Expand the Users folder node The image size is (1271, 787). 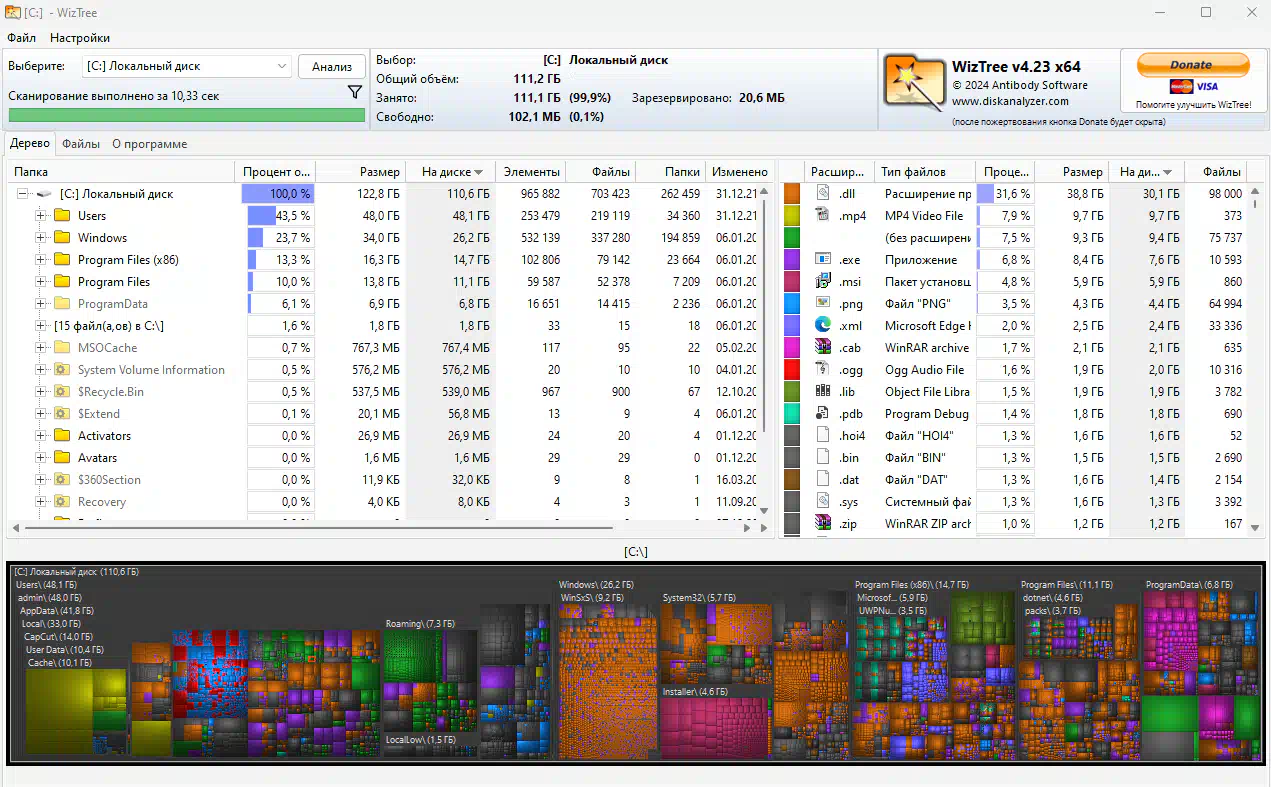coord(41,216)
